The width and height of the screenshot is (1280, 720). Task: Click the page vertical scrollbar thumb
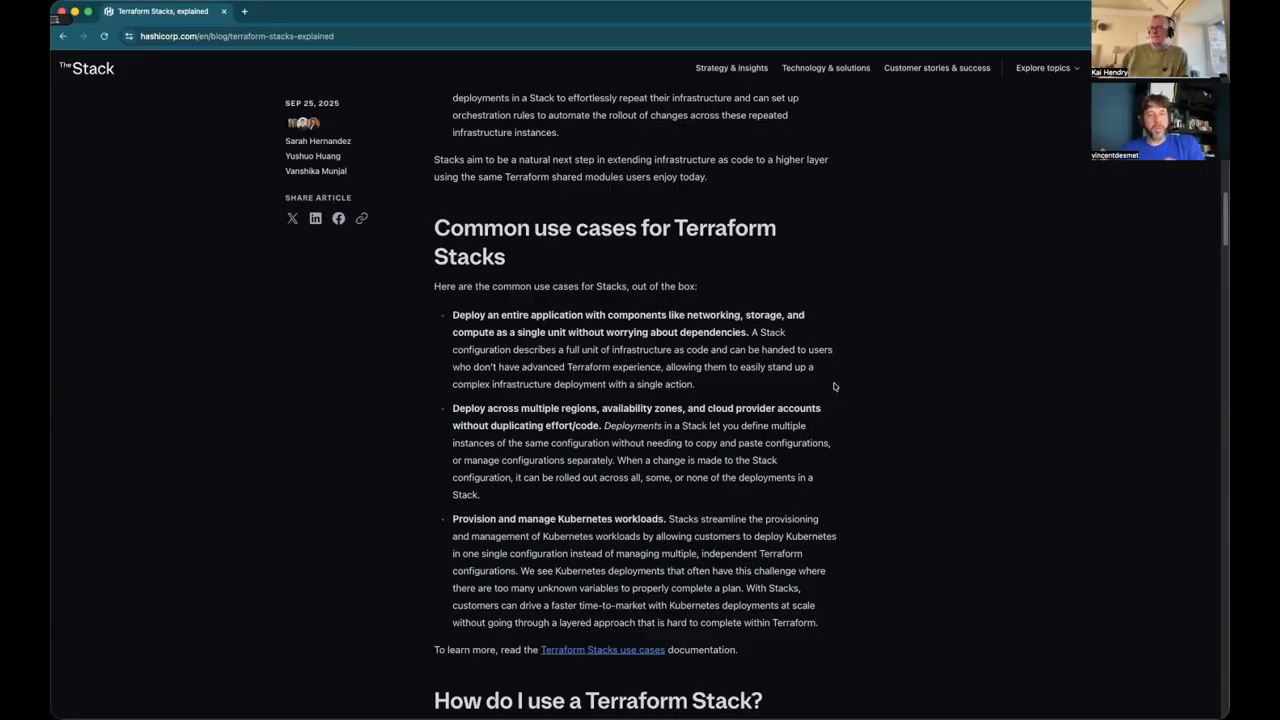click(1224, 216)
